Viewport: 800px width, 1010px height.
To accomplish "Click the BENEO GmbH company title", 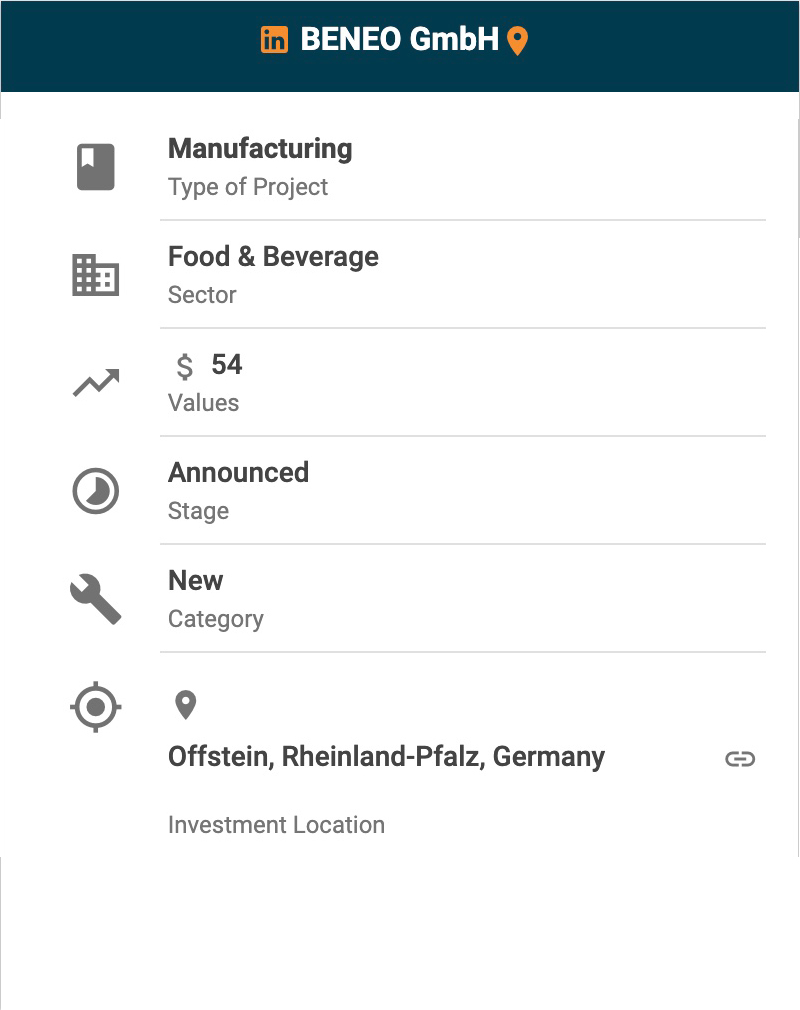I will point(399,40).
